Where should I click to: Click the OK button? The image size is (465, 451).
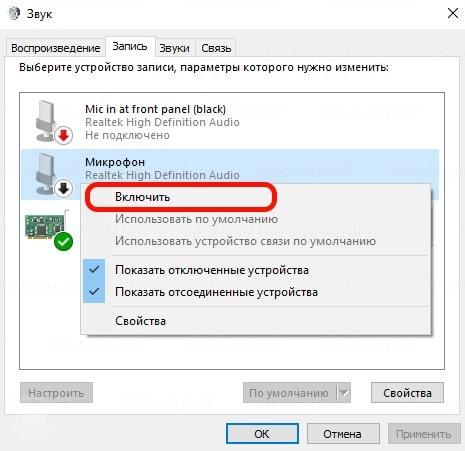tap(262, 434)
